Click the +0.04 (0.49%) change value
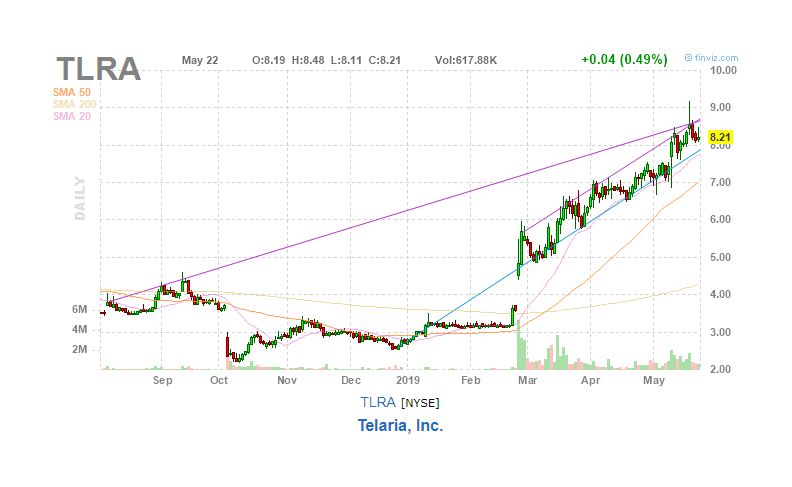This screenshot has height=487, width=792. tap(624, 60)
